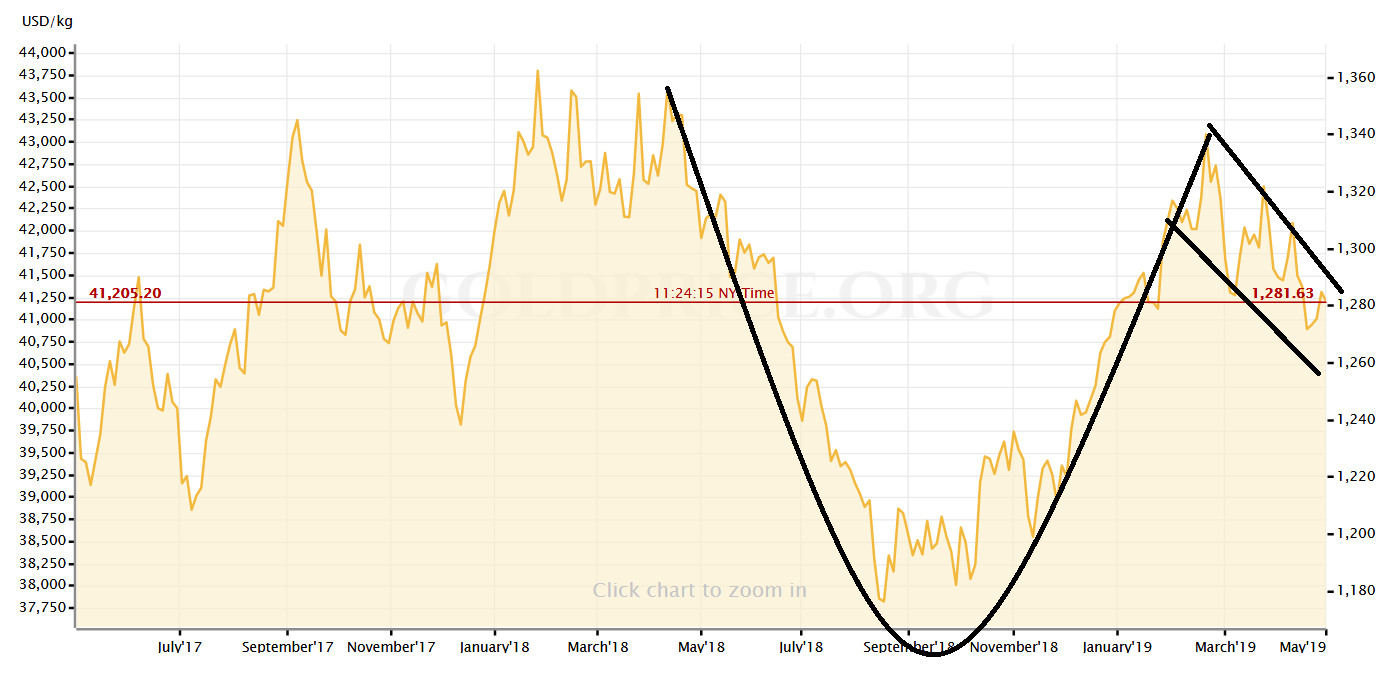Click the USD/kg axis unit label

pos(48,21)
